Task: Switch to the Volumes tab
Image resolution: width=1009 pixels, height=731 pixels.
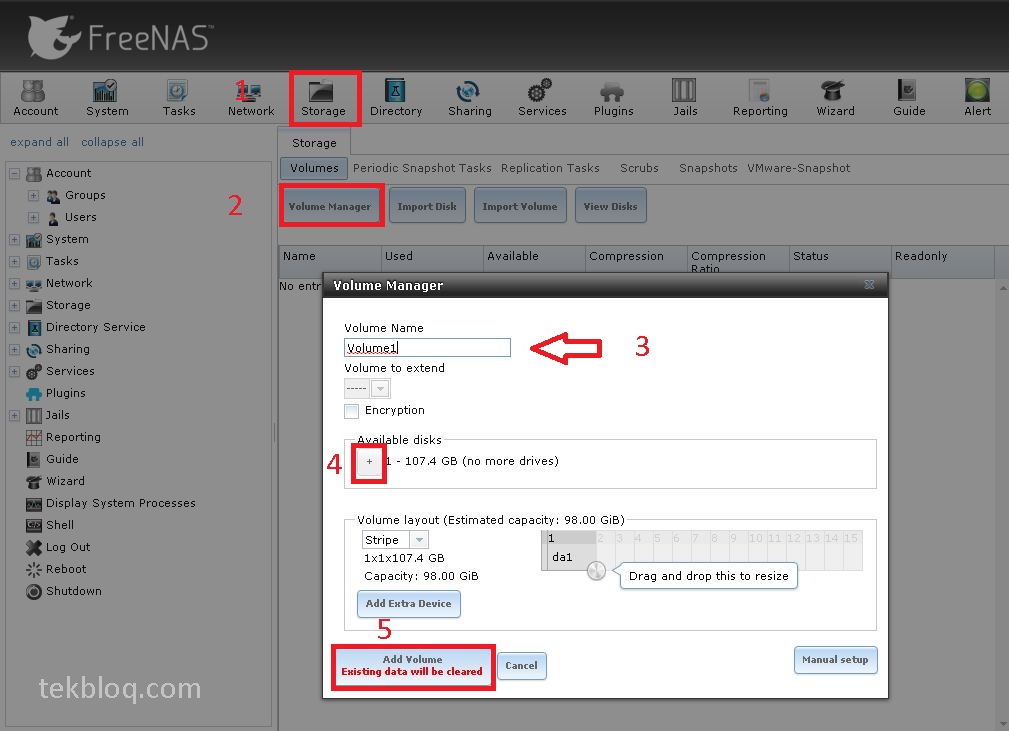Action: pyautogui.click(x=314, y=168)
